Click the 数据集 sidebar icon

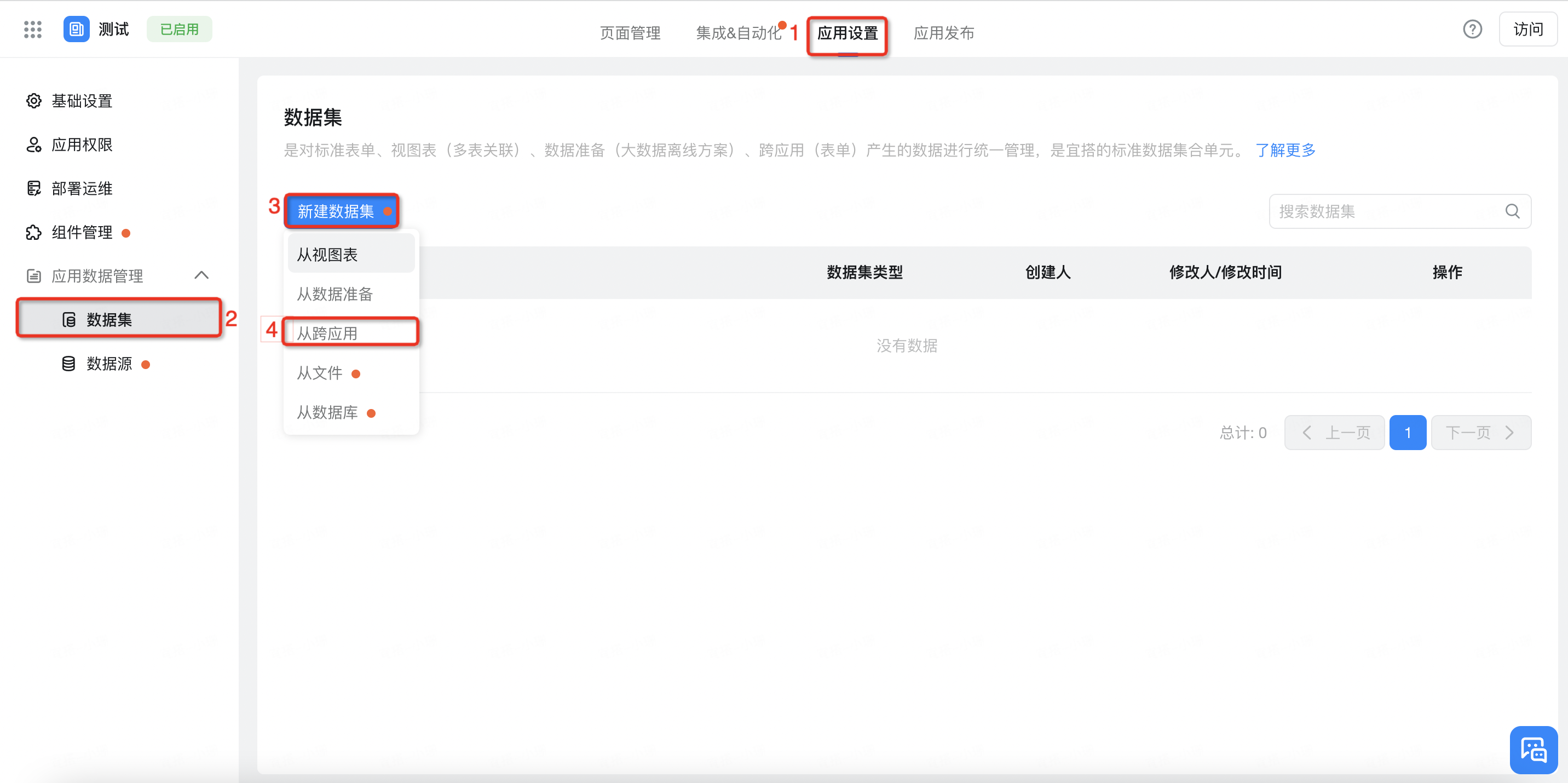[70, 320]
